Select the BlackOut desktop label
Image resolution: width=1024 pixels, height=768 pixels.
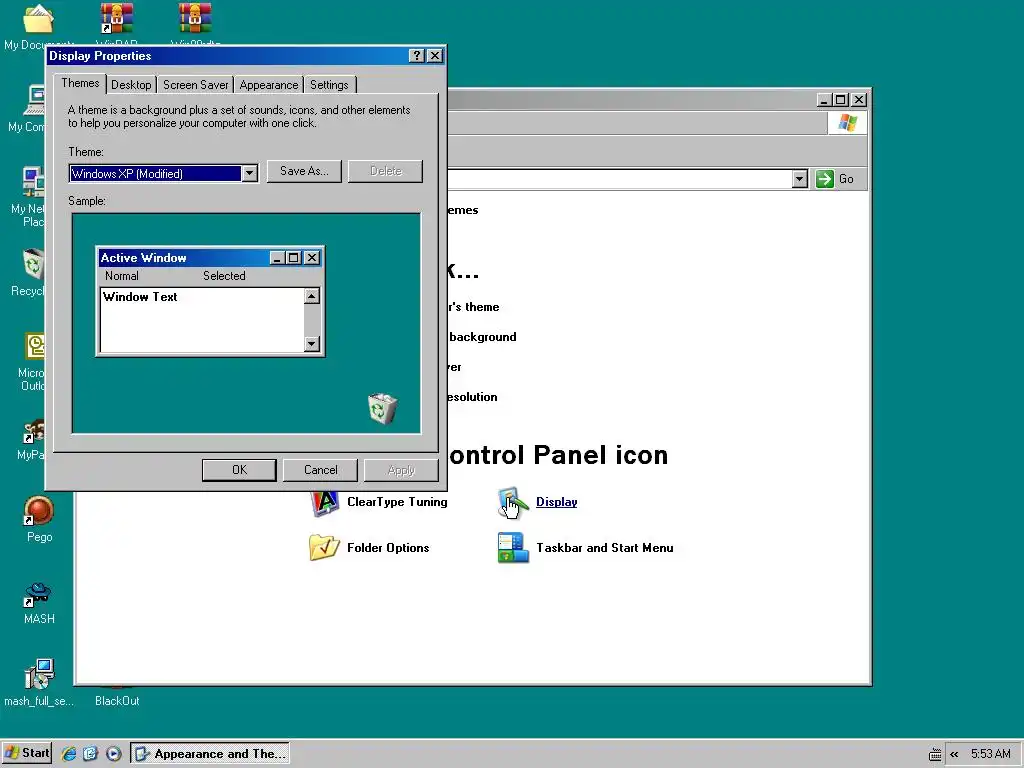coord(117,701)
